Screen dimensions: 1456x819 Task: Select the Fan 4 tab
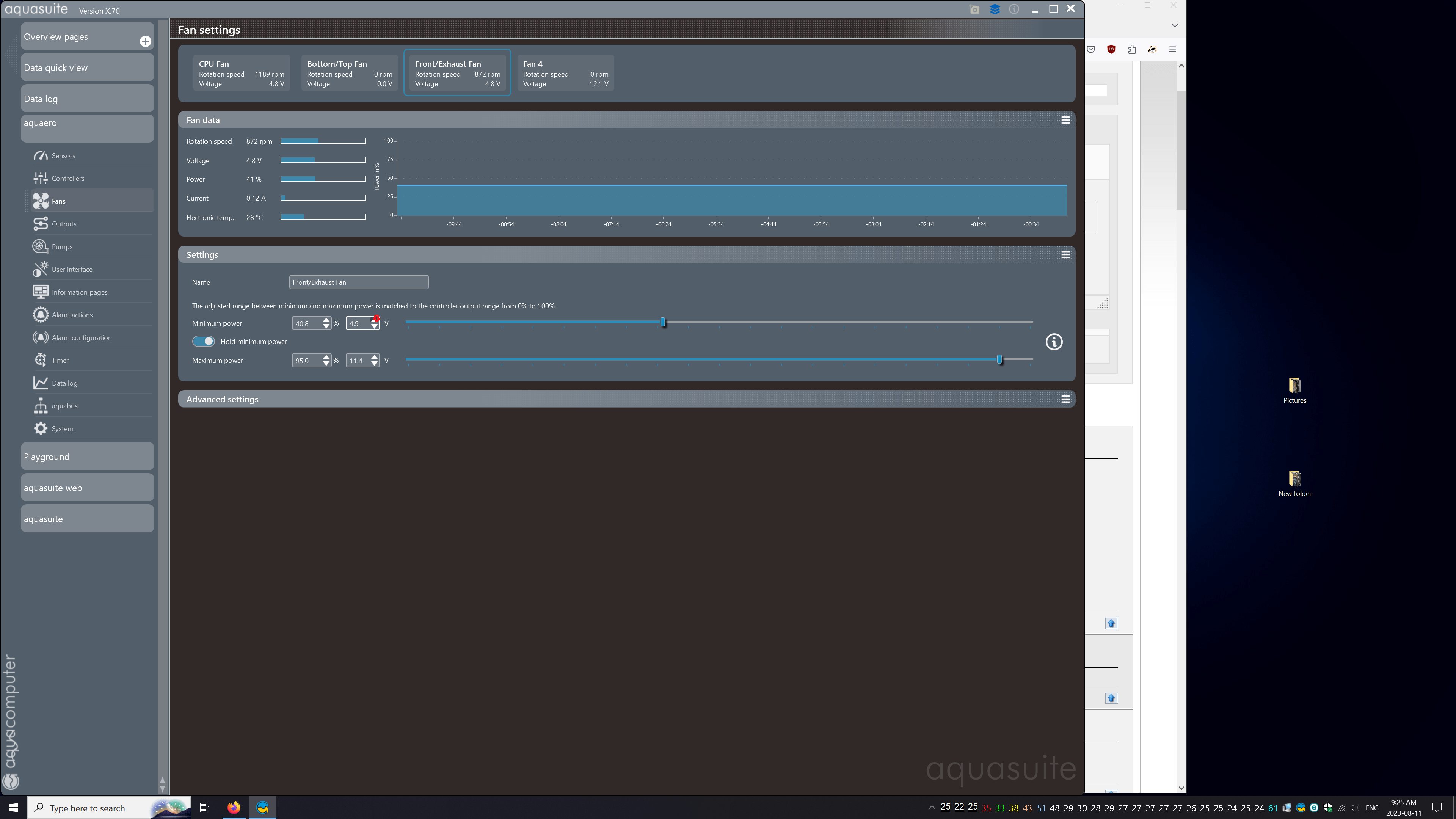[565, 73]
